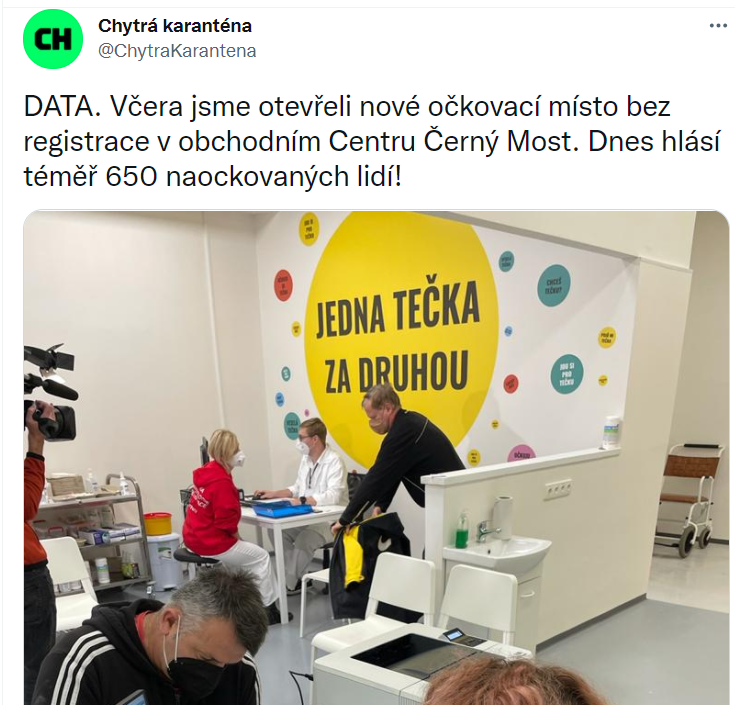Click the ZA DRUHOU text in the photo
Image resolution: width=735 pixels, height=705 pixels.
397,372
